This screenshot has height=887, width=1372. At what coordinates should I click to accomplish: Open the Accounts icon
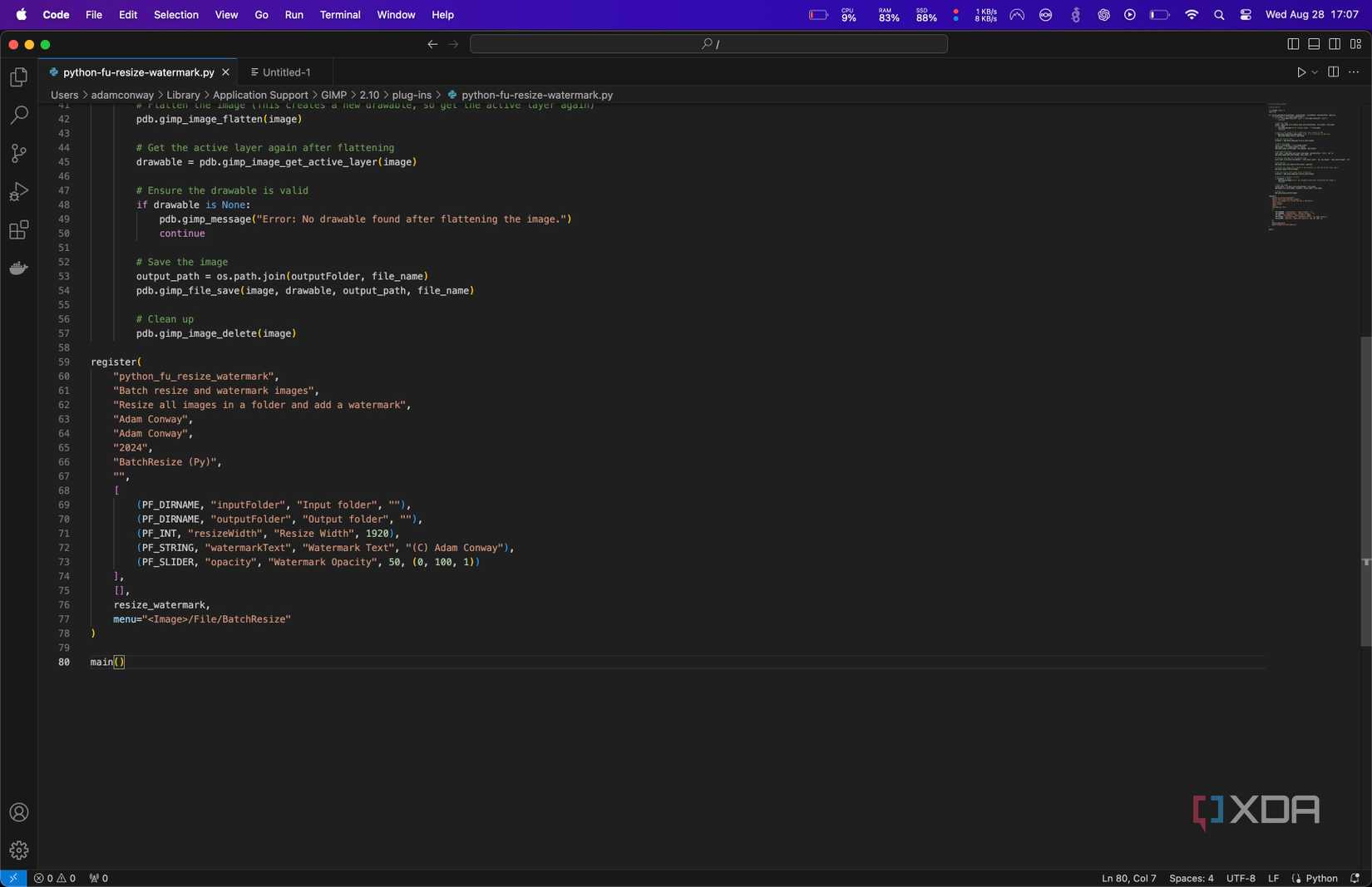pyautogui.click(x=18, y=812)
